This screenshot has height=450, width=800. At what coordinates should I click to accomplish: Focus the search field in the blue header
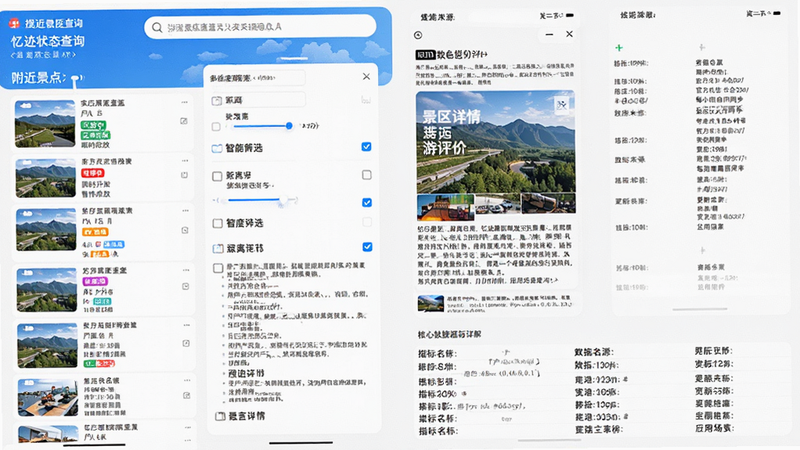[260, 27]
